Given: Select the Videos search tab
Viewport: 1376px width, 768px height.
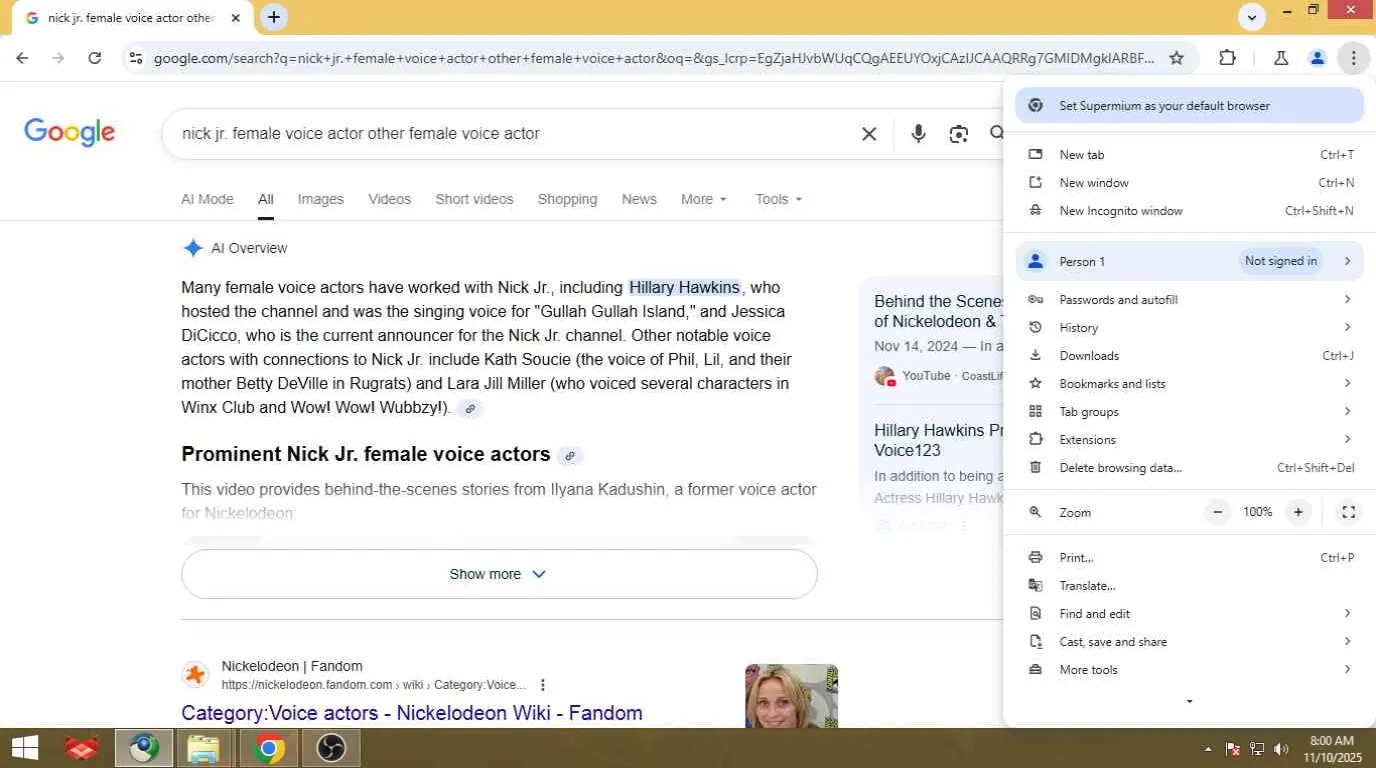Looking at the screenshot, I should [x=389, y=199].
